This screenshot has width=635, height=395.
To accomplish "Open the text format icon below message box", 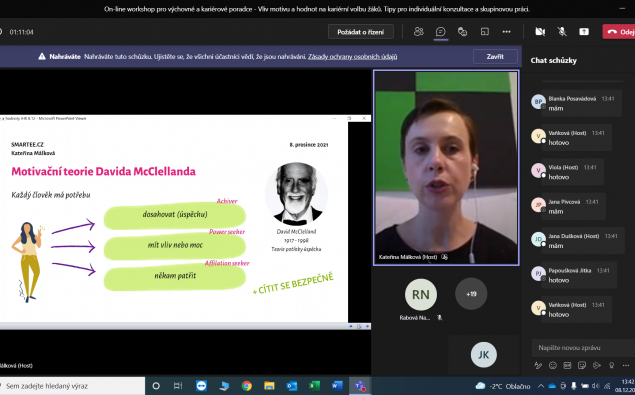I will point(538,365).
